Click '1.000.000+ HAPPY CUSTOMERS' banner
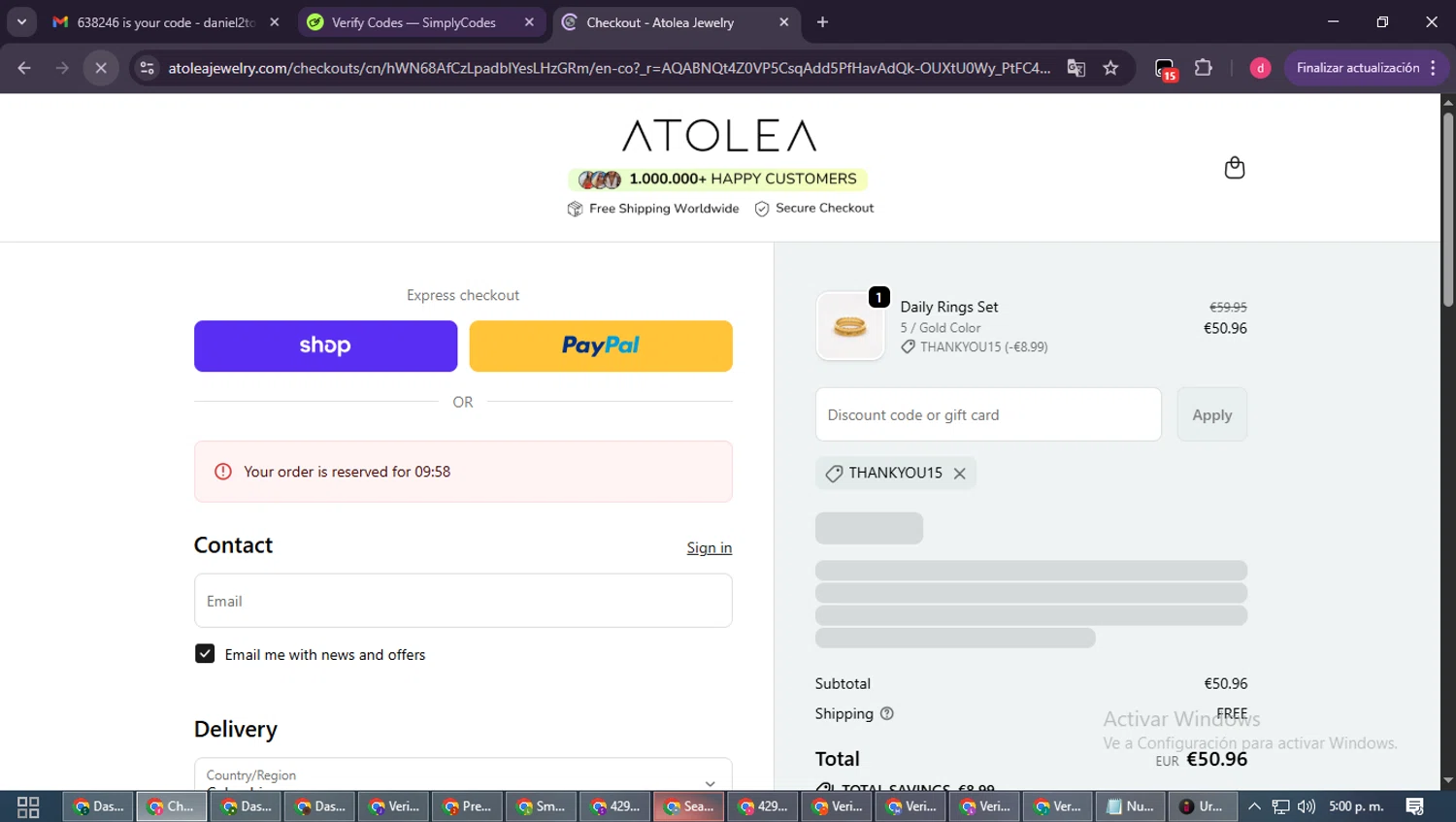Screen dimensions: 1456x822 coord(718,180)
